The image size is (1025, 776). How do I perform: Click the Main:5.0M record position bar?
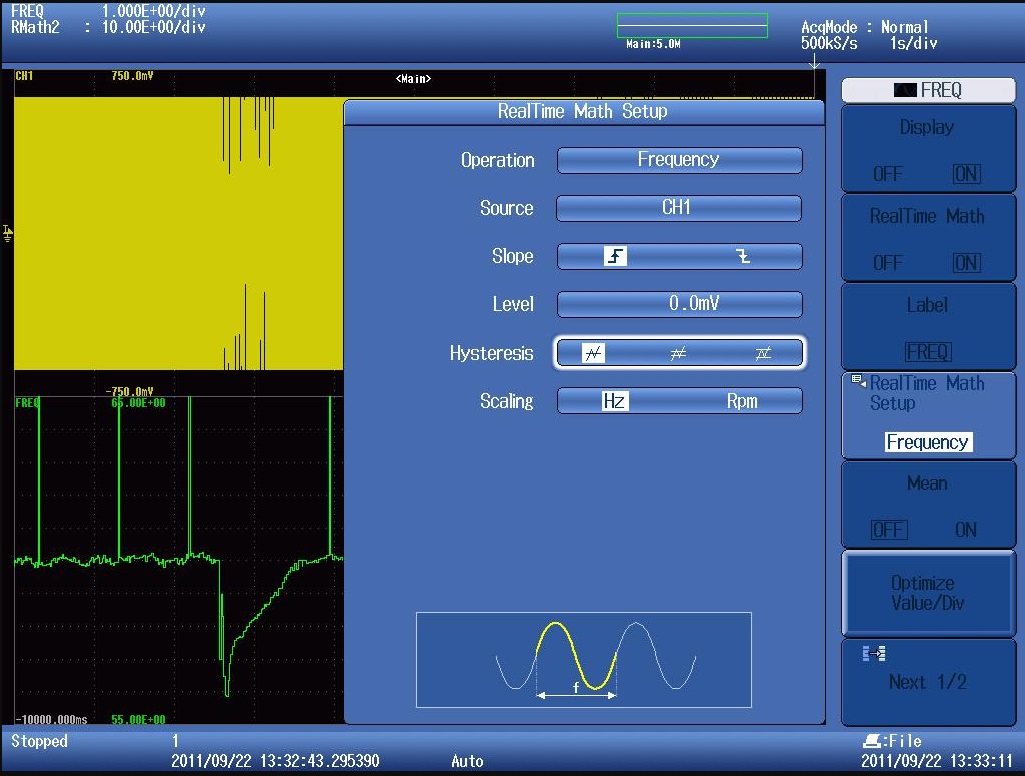click(692, 26)
